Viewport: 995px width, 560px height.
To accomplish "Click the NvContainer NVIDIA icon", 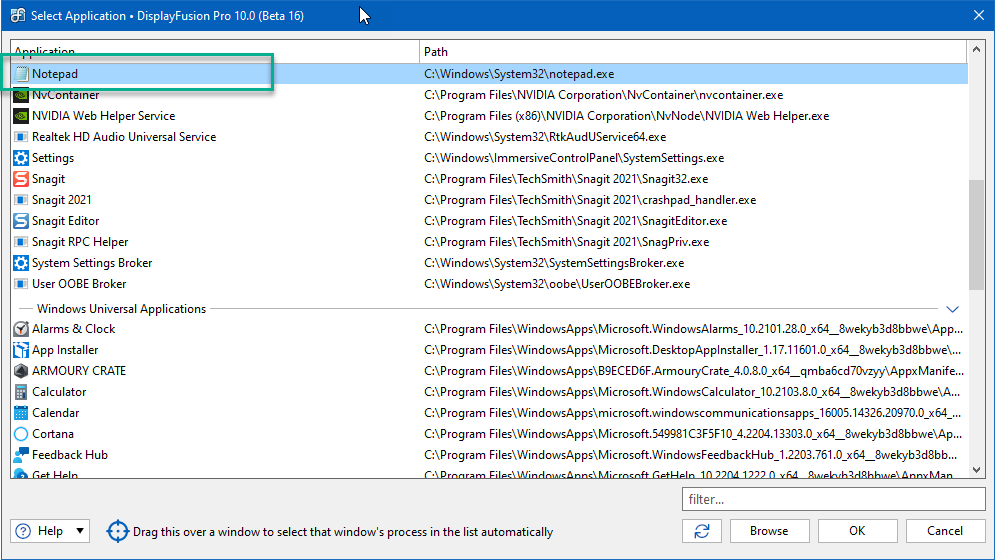I will (x=21, y=95).
